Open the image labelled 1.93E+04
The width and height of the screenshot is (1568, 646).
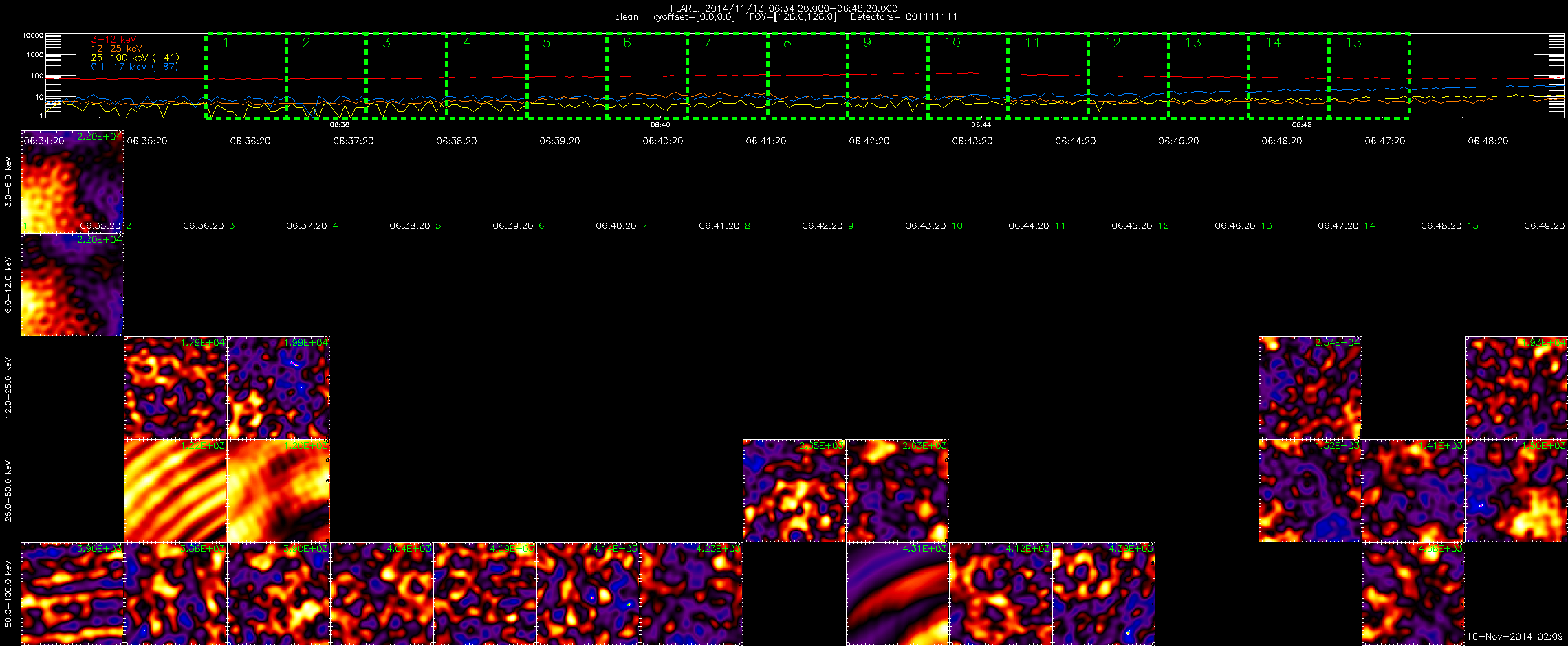pyautogui.click(x=1516, y=388)
